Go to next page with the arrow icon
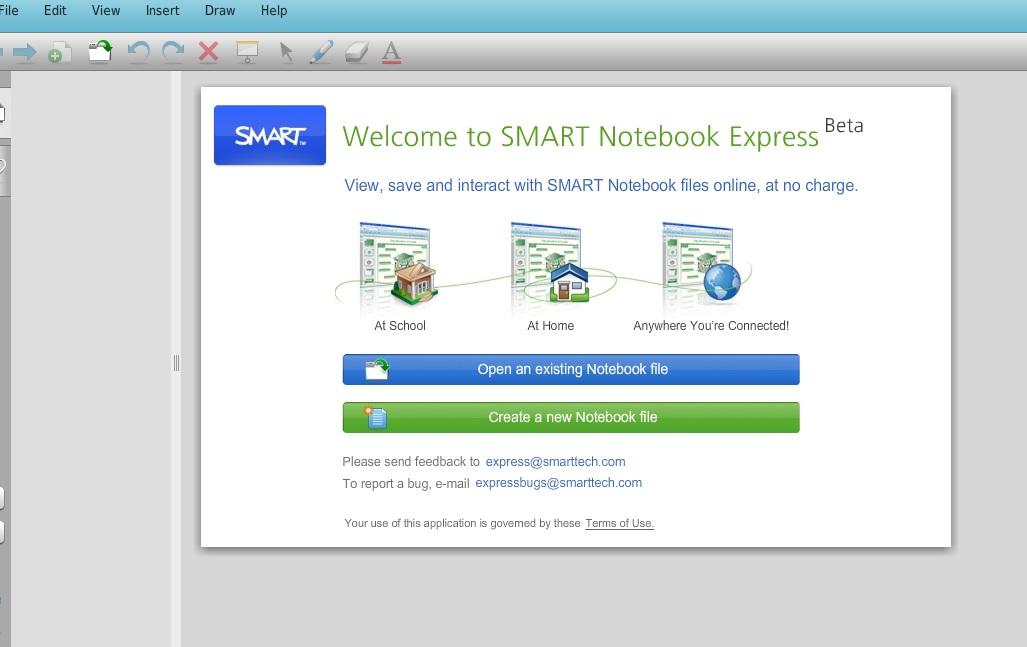Image resolution: width=1027 pixels, height=647 pixels. point(25,52)
